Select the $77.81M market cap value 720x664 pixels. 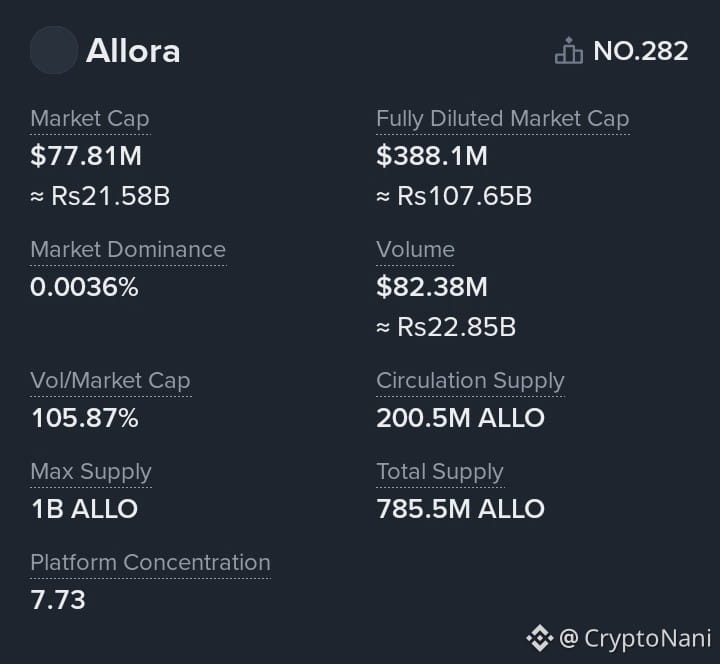[86, 155]
